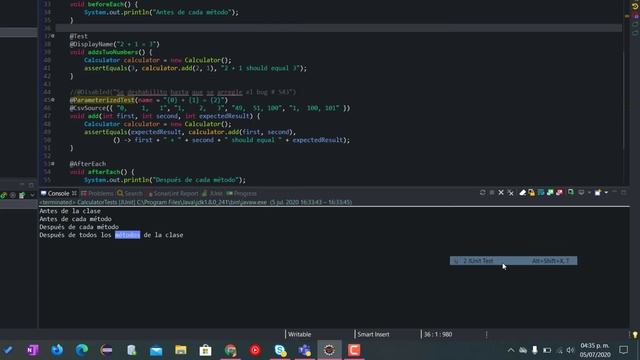Switch to the Problems tab
This screenshot has height=360, width=640.
97,193
